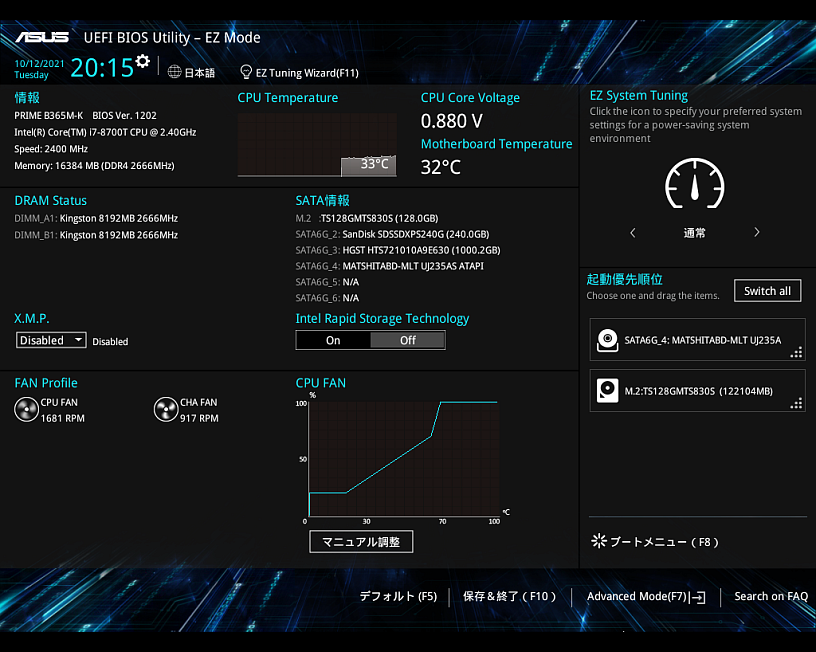
Task: Click the M.2 :TS128GMTS830S (128.0GB) row
Action: 367,219
